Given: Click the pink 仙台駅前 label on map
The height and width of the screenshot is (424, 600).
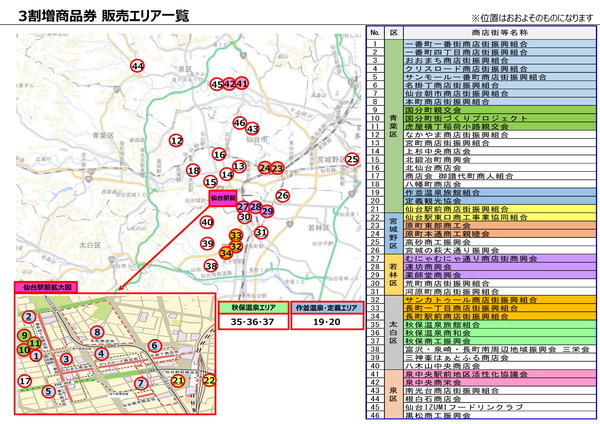Looking at the screenshot, I should (x=223, y=198).
